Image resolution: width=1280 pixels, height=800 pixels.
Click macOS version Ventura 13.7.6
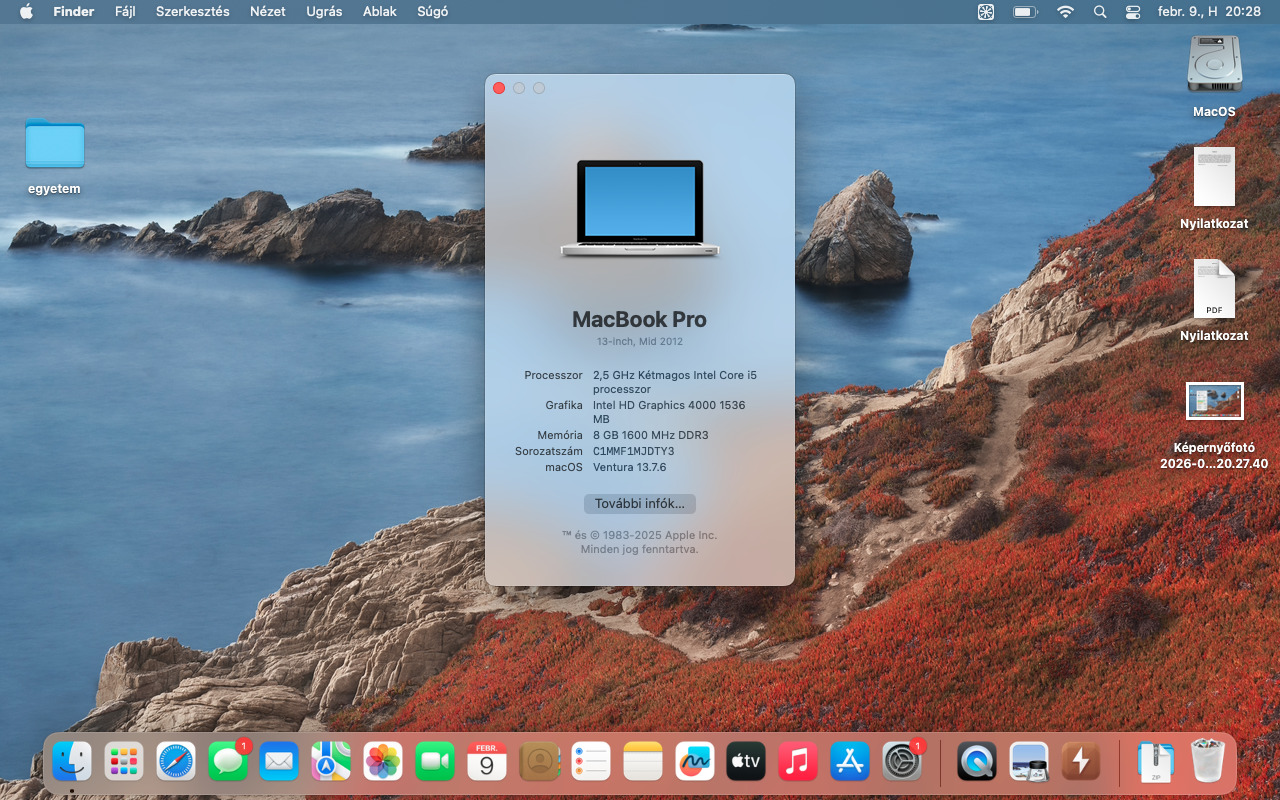[629, 467]
